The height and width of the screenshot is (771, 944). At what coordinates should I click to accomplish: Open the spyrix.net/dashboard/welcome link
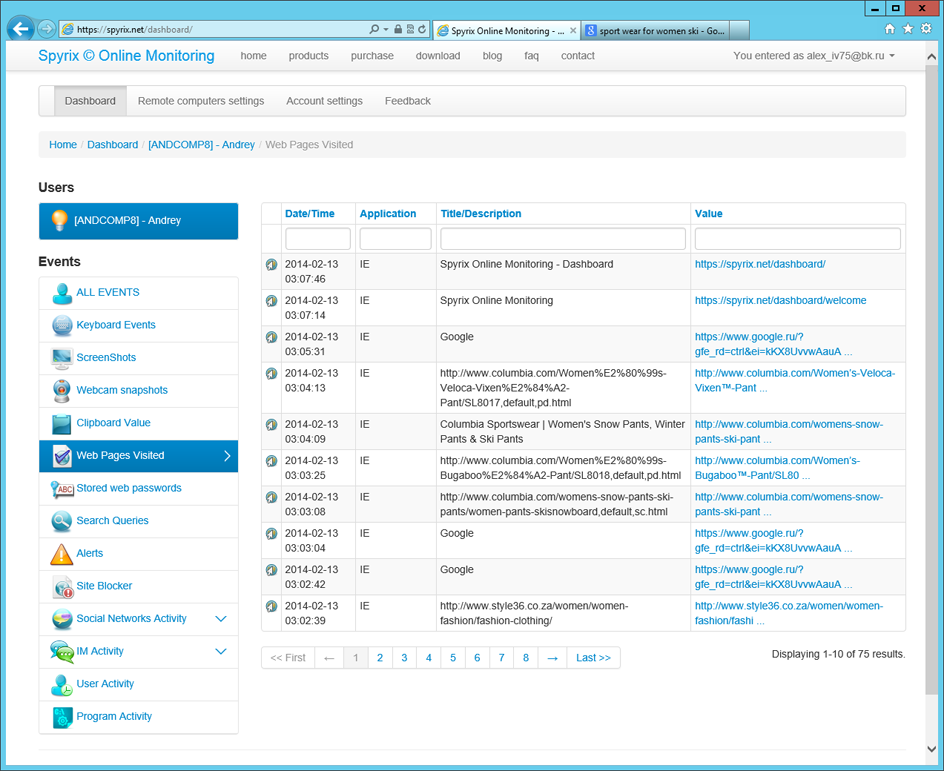tap(780, 301)
